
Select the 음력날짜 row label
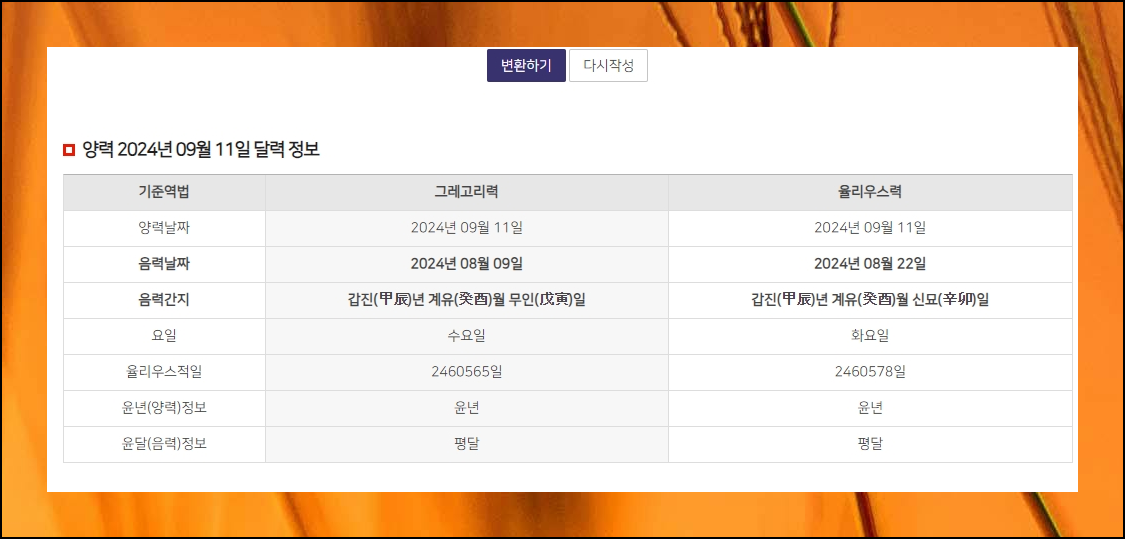pyautogui.click(x=164, y=264)
